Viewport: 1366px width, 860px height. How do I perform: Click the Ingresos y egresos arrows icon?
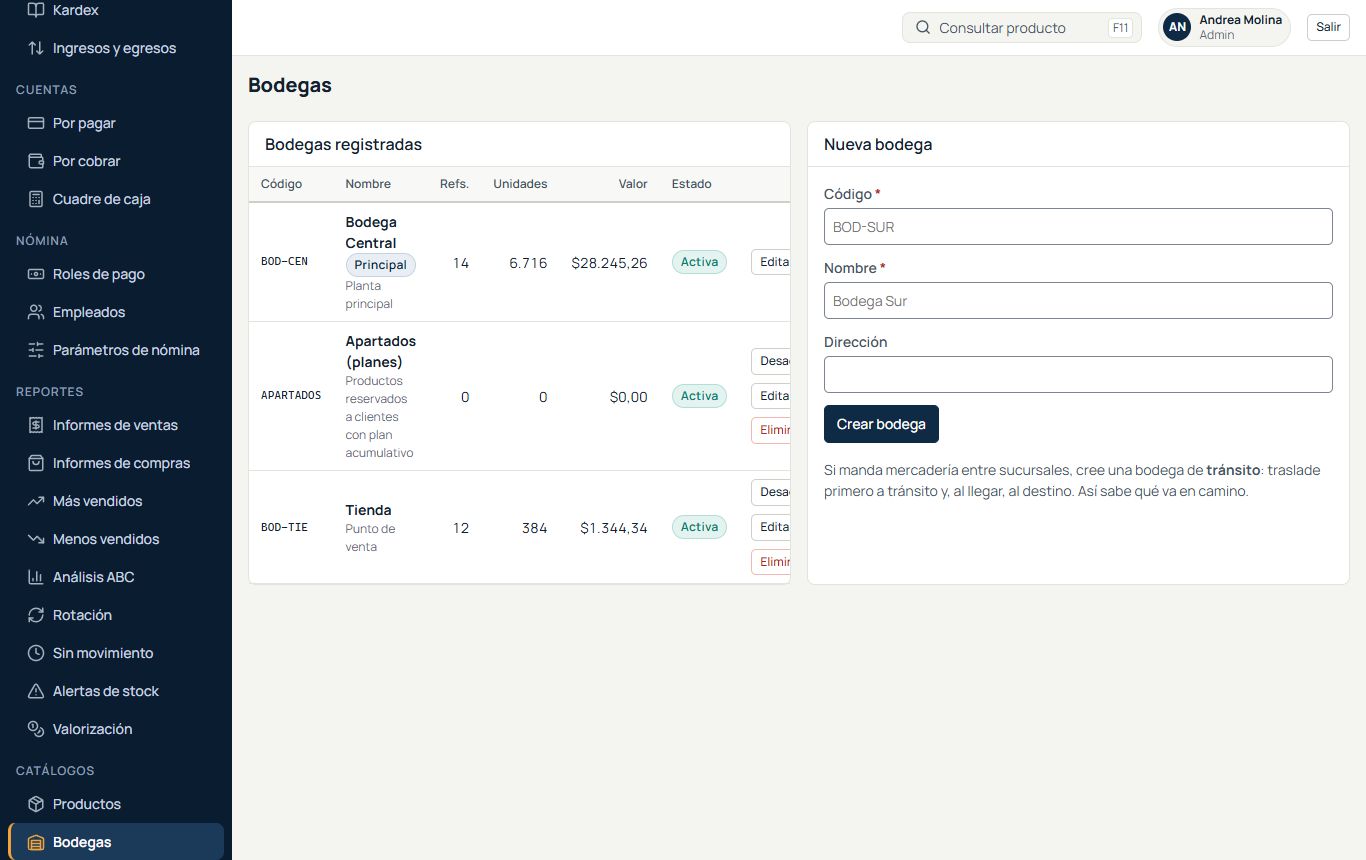pyautogui.click(x=36, y=48)
